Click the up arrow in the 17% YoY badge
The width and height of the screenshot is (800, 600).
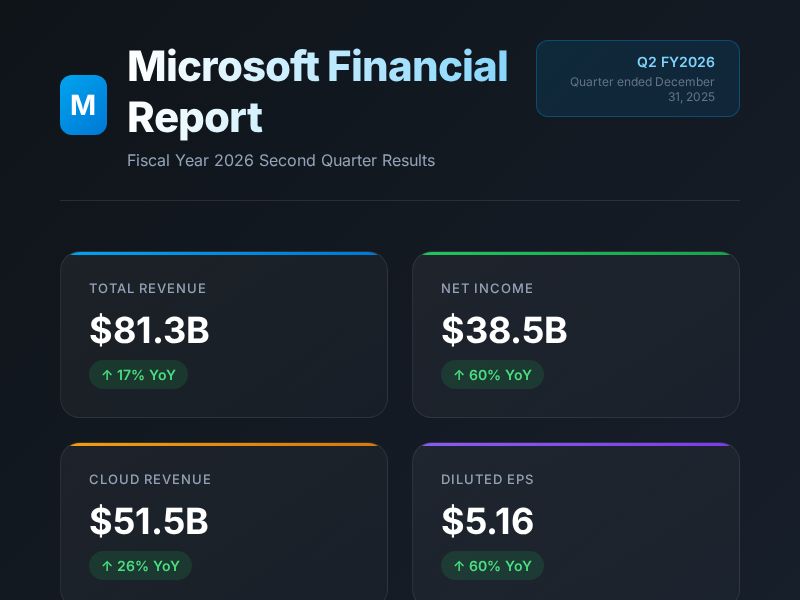click(x=106, y=375)
